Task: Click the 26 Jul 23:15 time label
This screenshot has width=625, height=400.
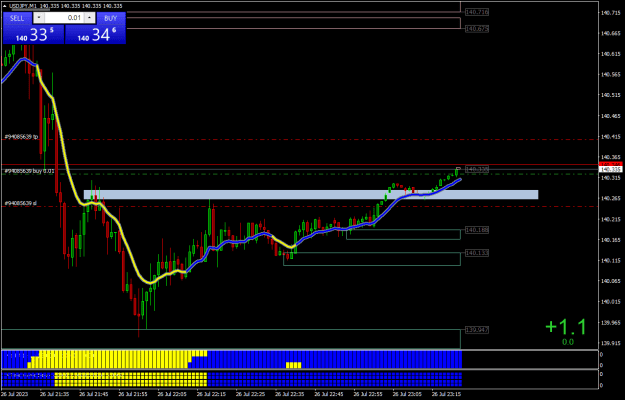Action: click(x=445, y=394)
